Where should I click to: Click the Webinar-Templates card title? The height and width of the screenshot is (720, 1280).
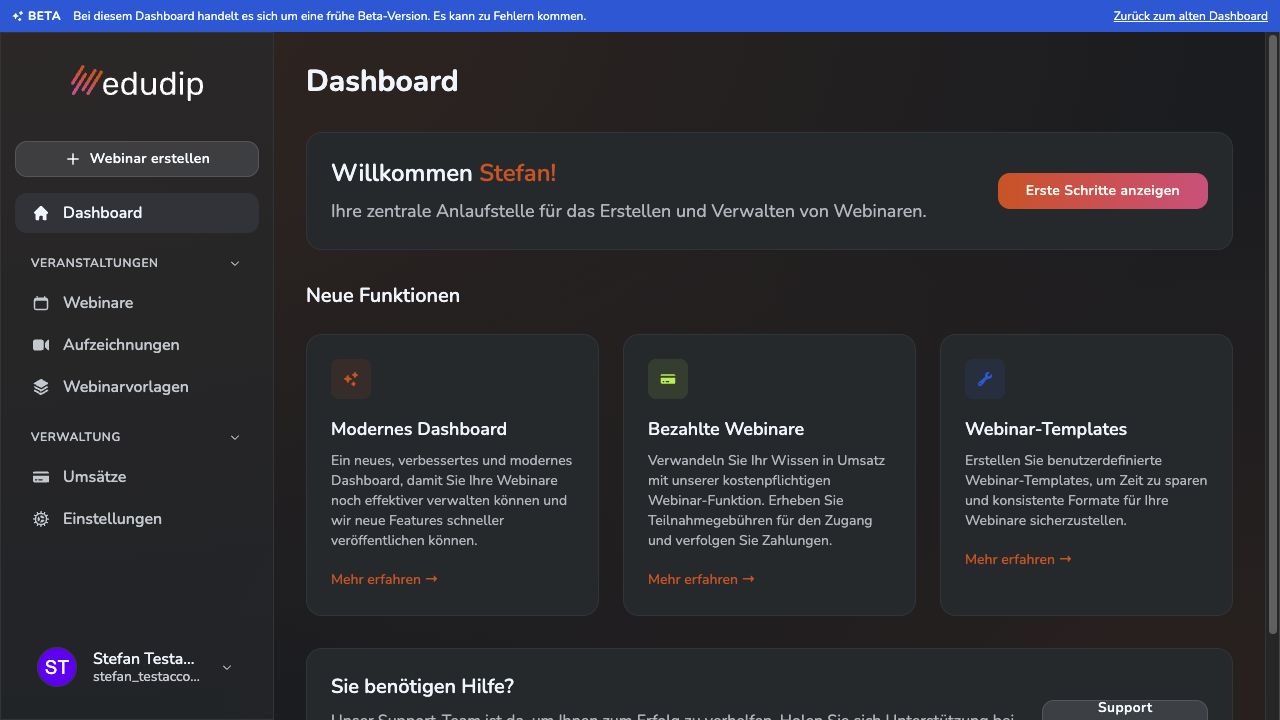tap(1046, 429)
